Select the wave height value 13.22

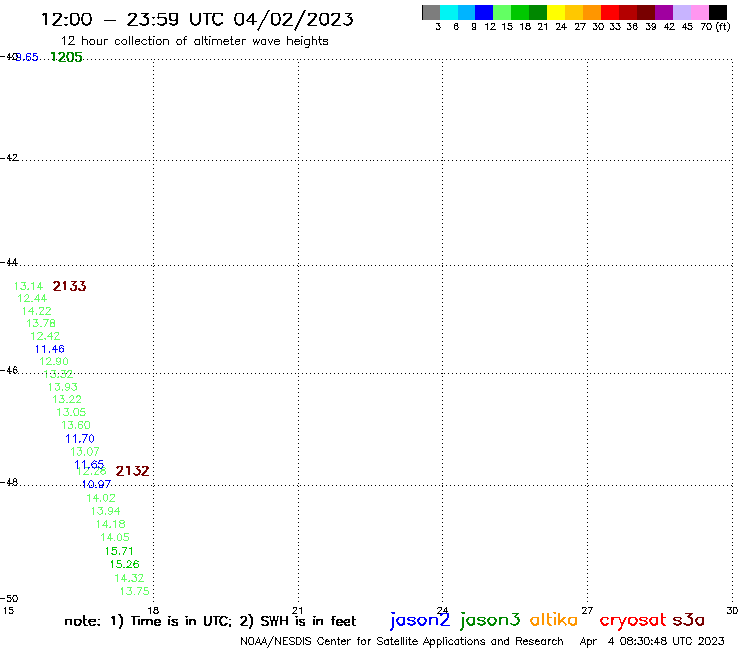pyautogui.click(x=67, y=399)
